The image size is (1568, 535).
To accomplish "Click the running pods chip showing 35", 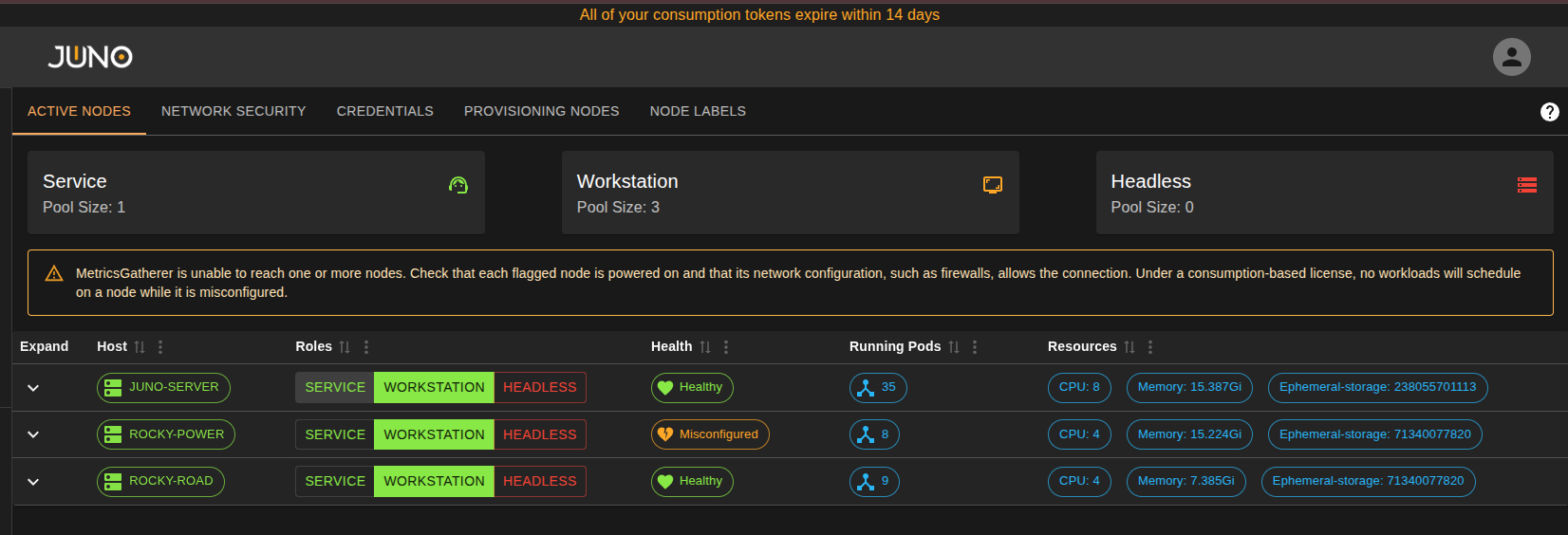I will coord(878,387).
